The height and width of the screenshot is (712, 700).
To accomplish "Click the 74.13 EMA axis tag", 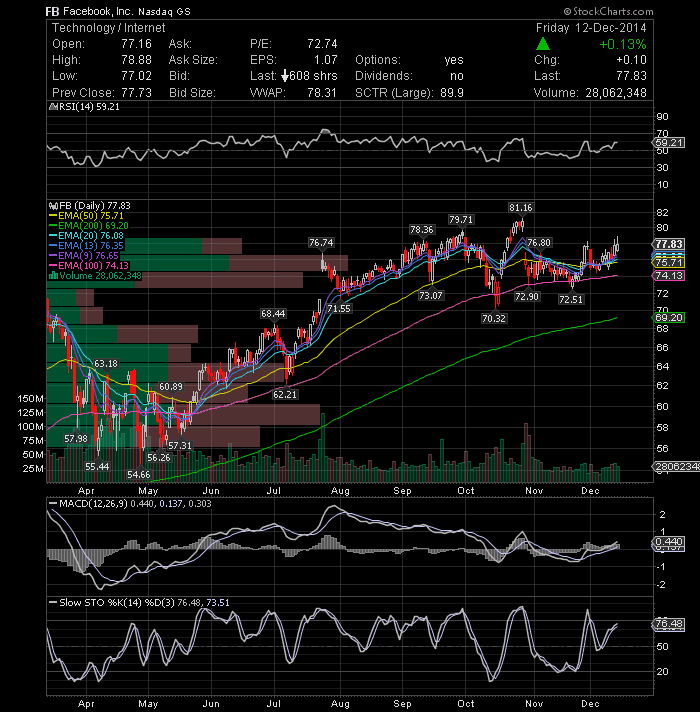I will point(668,276).
